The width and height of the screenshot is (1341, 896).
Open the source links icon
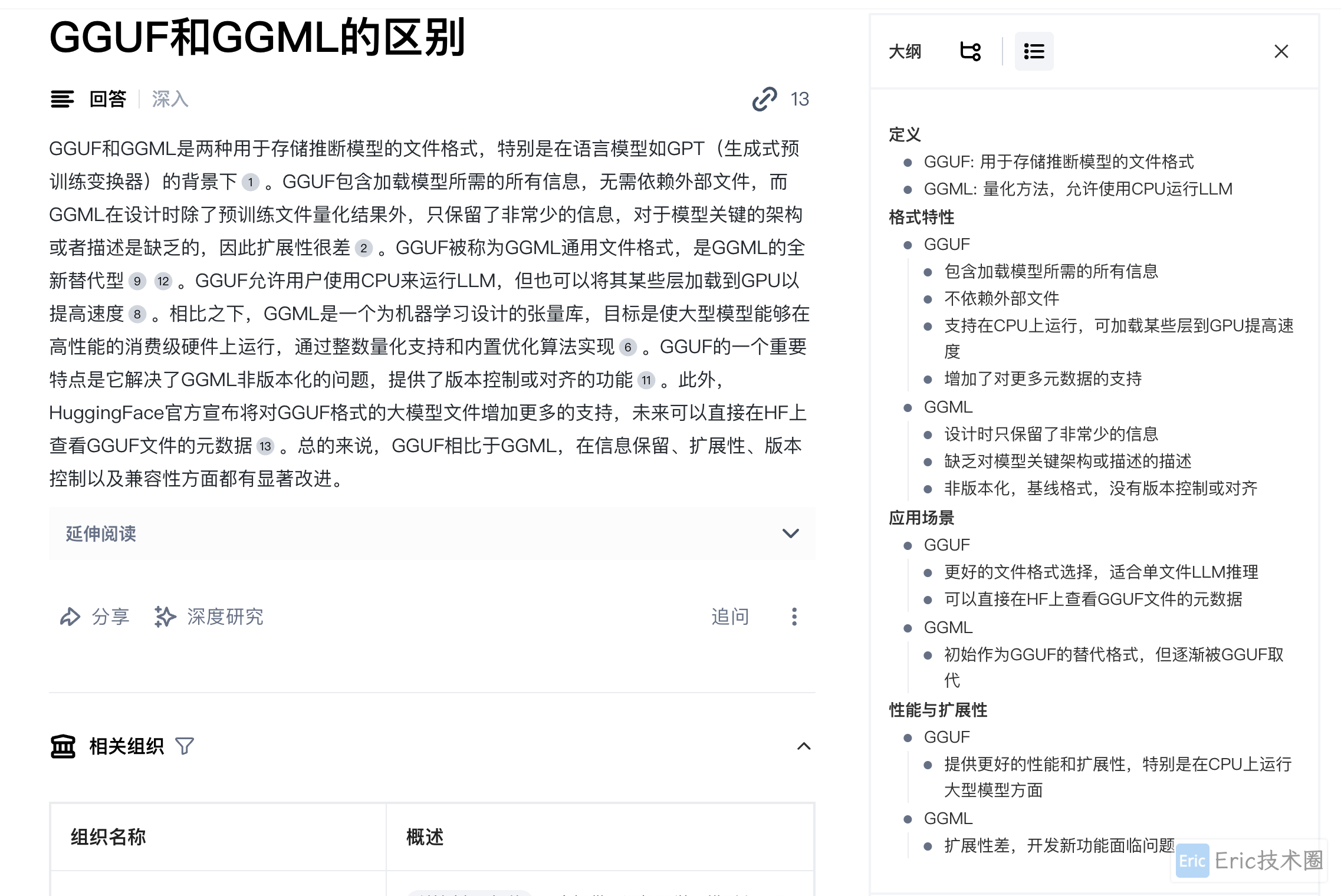[x=764, y=99]
